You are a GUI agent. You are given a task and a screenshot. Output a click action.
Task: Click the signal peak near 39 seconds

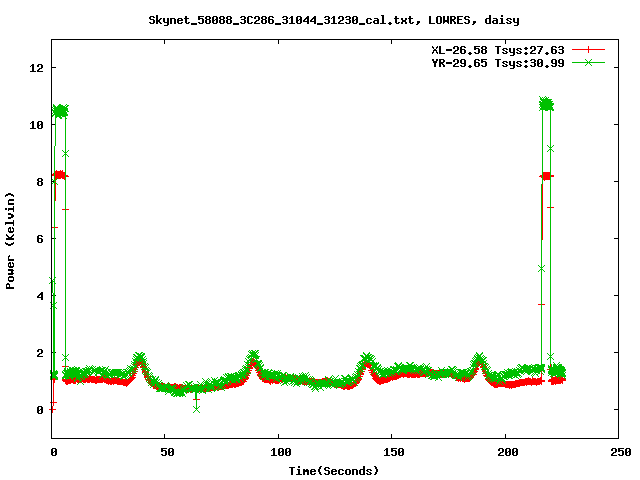(x=140, y=358)
